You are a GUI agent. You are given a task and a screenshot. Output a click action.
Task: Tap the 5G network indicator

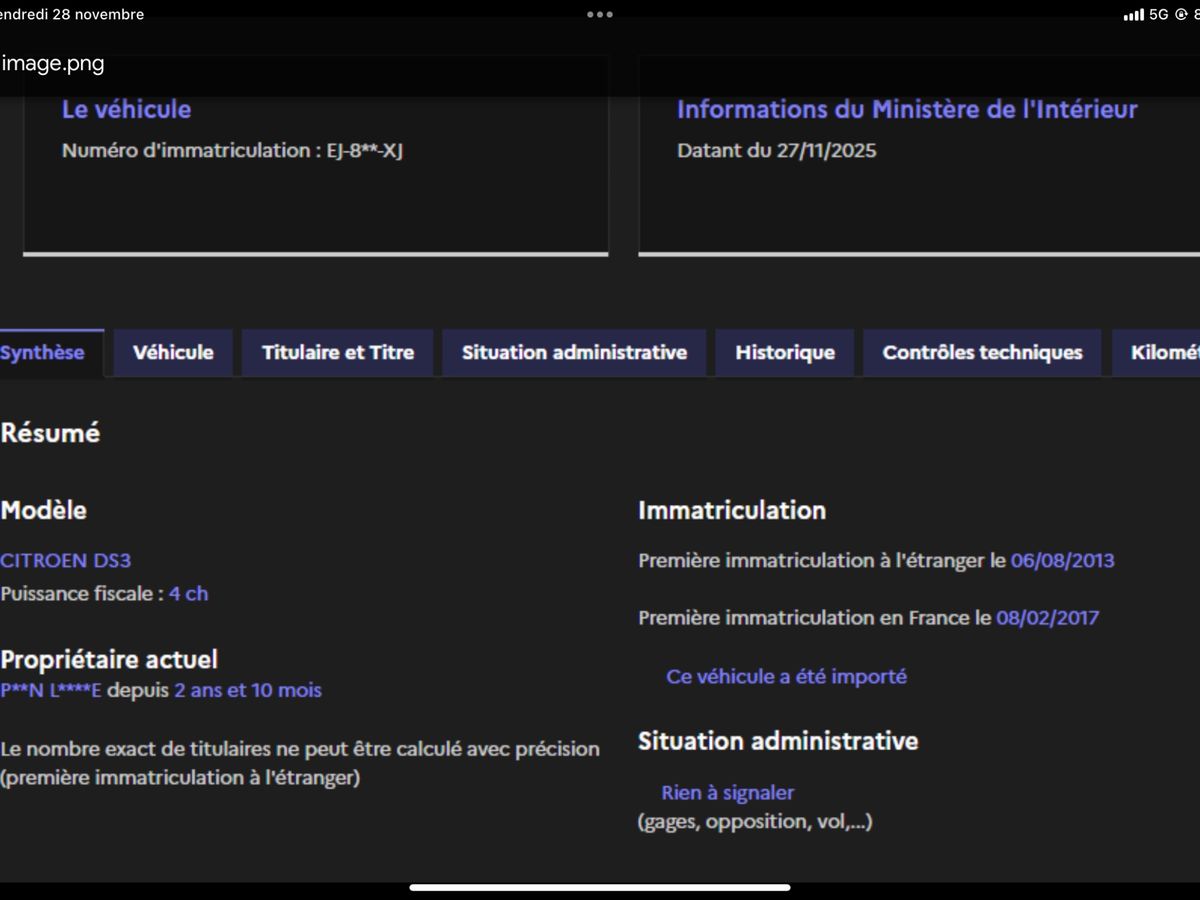tap(1158, 15)
